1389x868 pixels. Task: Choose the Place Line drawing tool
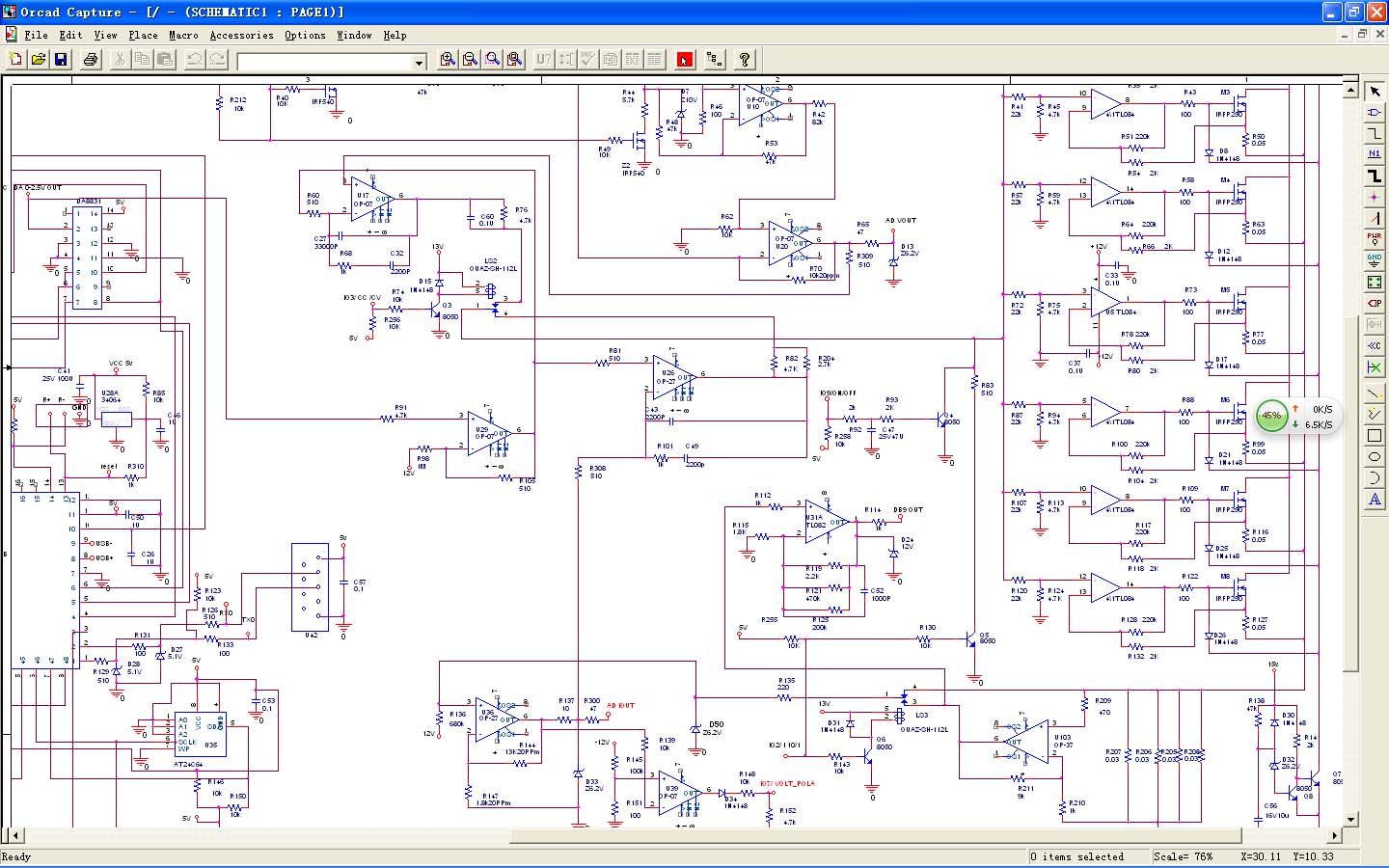(x=1375, y=393)
